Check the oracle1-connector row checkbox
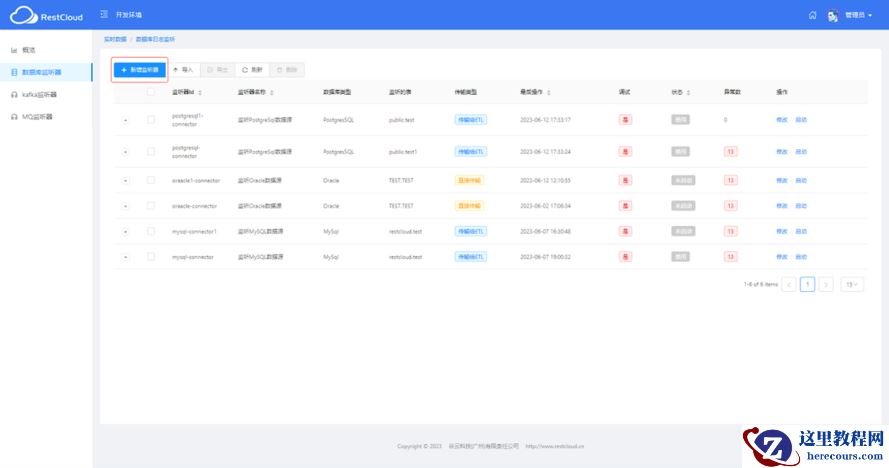This screenshot has width=889, height=468. tap(151, 180)
